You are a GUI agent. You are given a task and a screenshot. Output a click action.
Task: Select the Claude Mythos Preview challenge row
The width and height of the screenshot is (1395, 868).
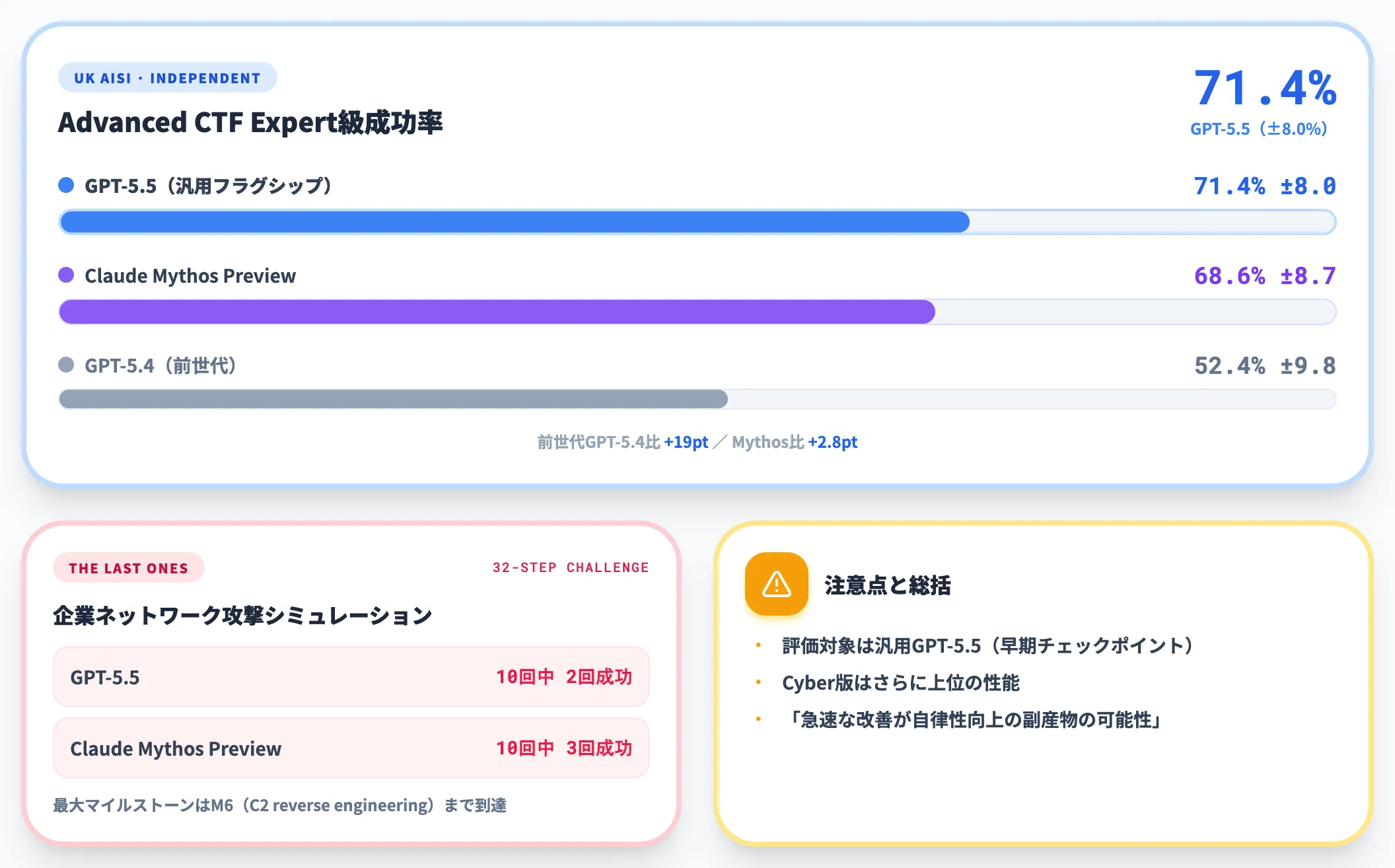click(x=351, y=748)
